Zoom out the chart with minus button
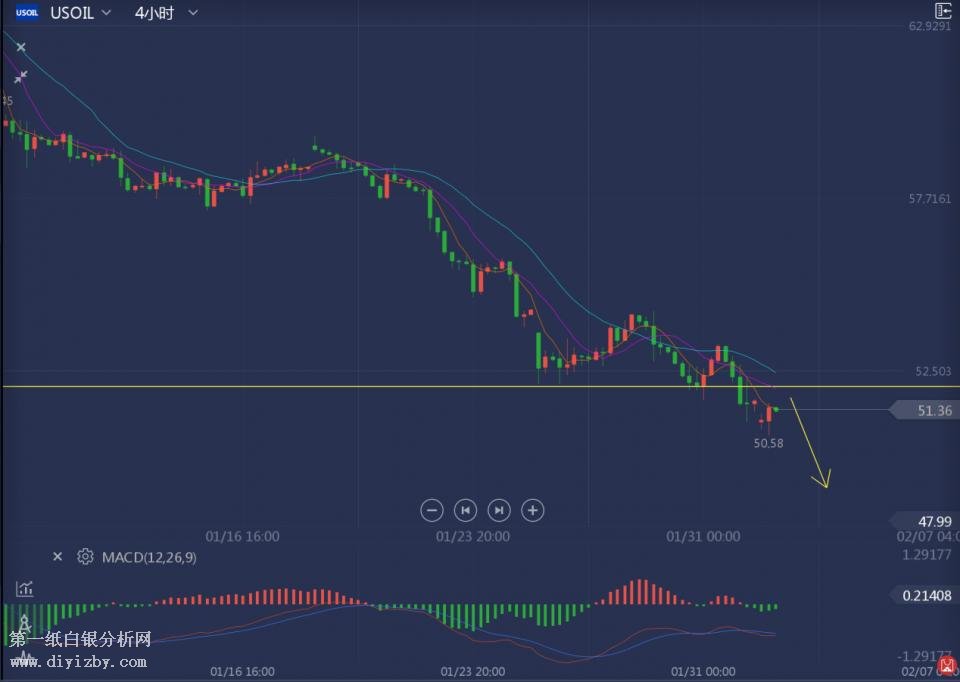The width and height of the screenshot is (960, 682). tap(432, 510)
